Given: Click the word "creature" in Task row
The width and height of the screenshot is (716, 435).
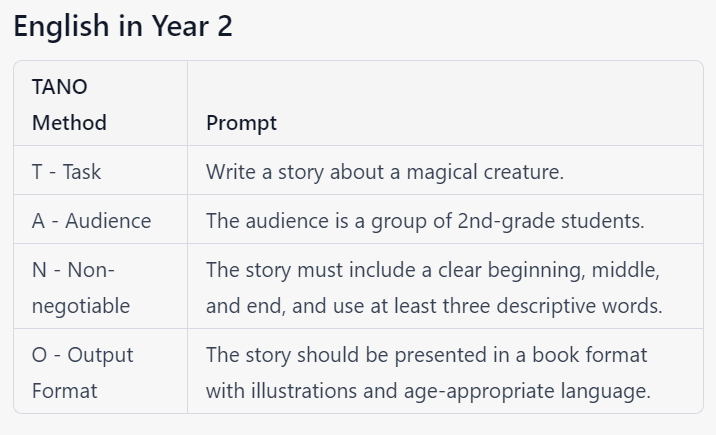Looking at the screenshot, I should tap(520, 172).
